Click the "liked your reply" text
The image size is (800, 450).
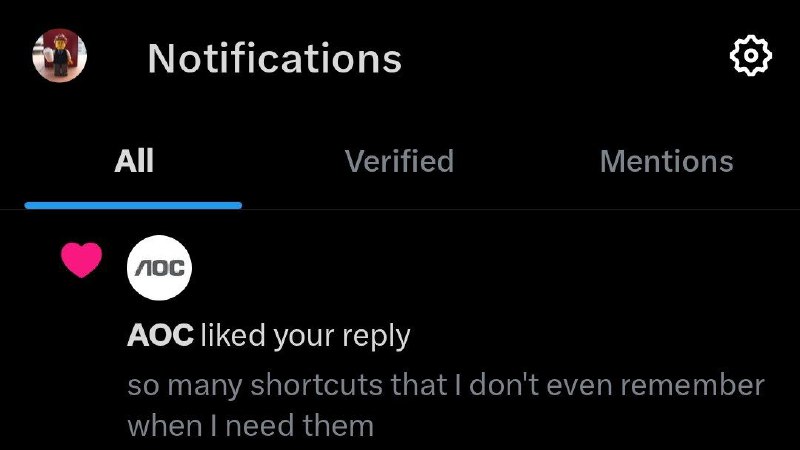click(305, 336)
